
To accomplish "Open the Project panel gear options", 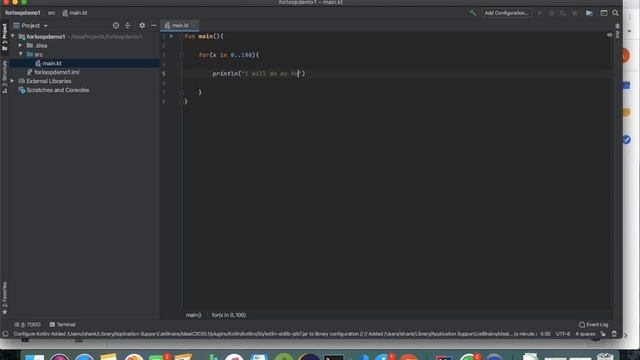I will click(x=142, y=25).
